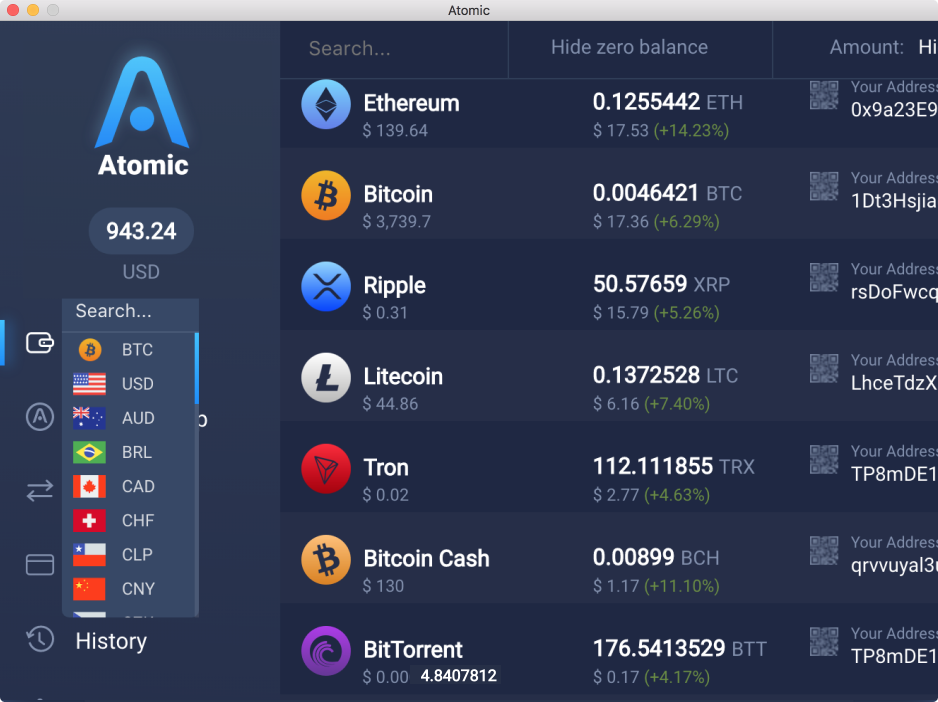The height and width of the screenshot is (702, 938).
Task: Show QR code for Tron address
Action: tap(824, 459)
